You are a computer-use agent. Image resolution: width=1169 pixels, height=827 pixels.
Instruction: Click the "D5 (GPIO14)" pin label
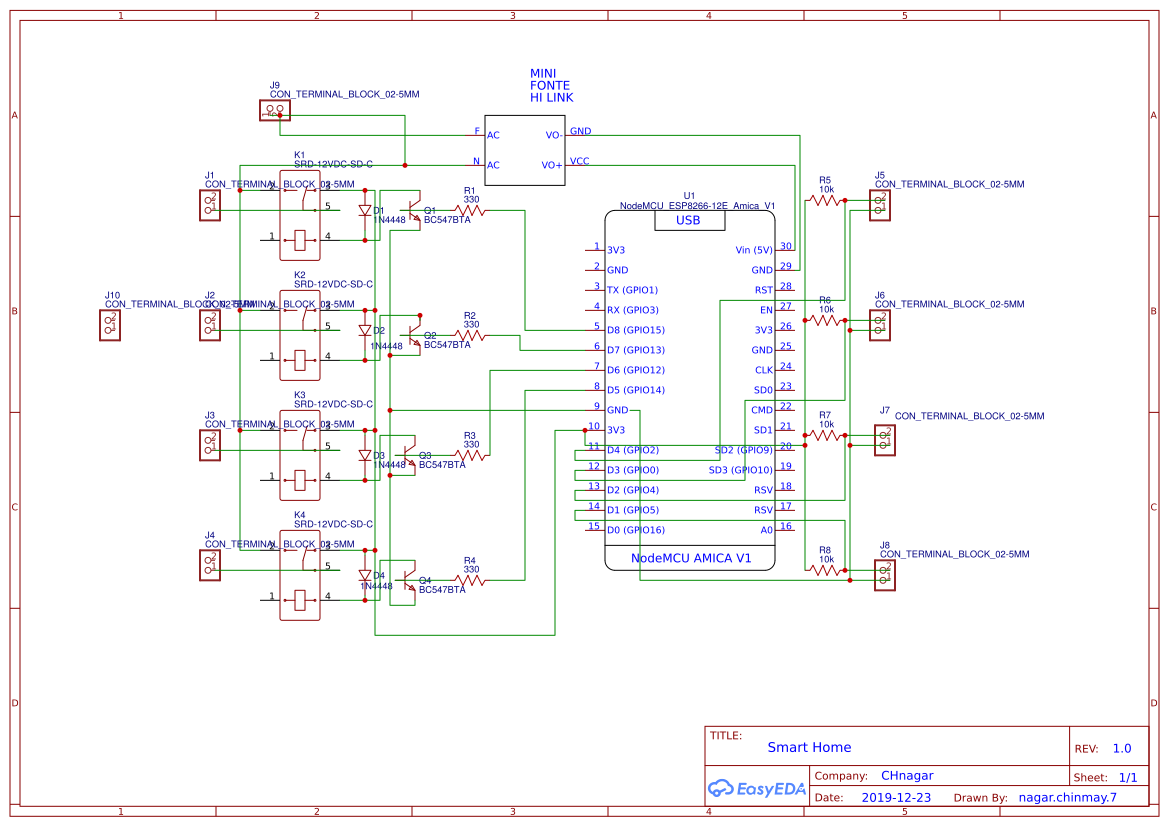point(635,390)
